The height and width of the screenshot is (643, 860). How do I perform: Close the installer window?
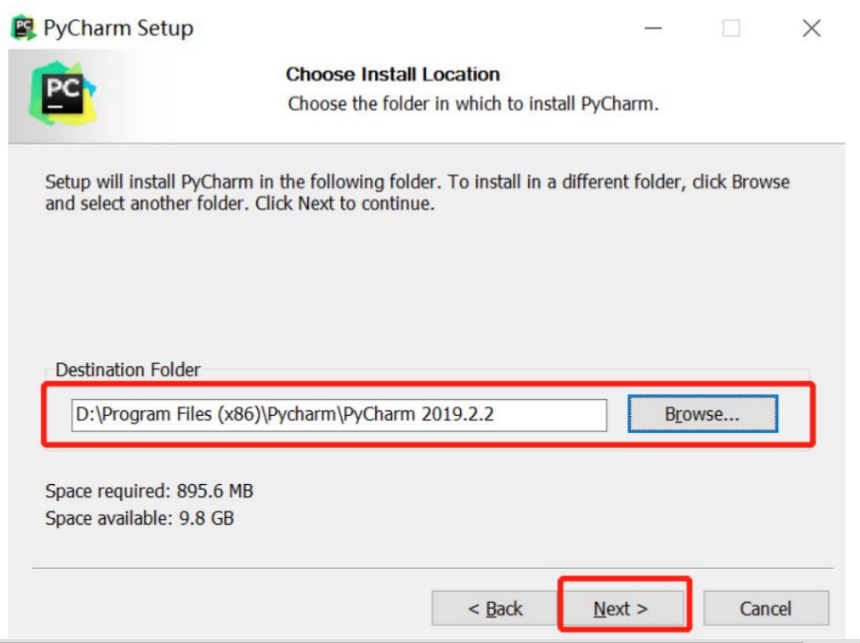(812, 29)
